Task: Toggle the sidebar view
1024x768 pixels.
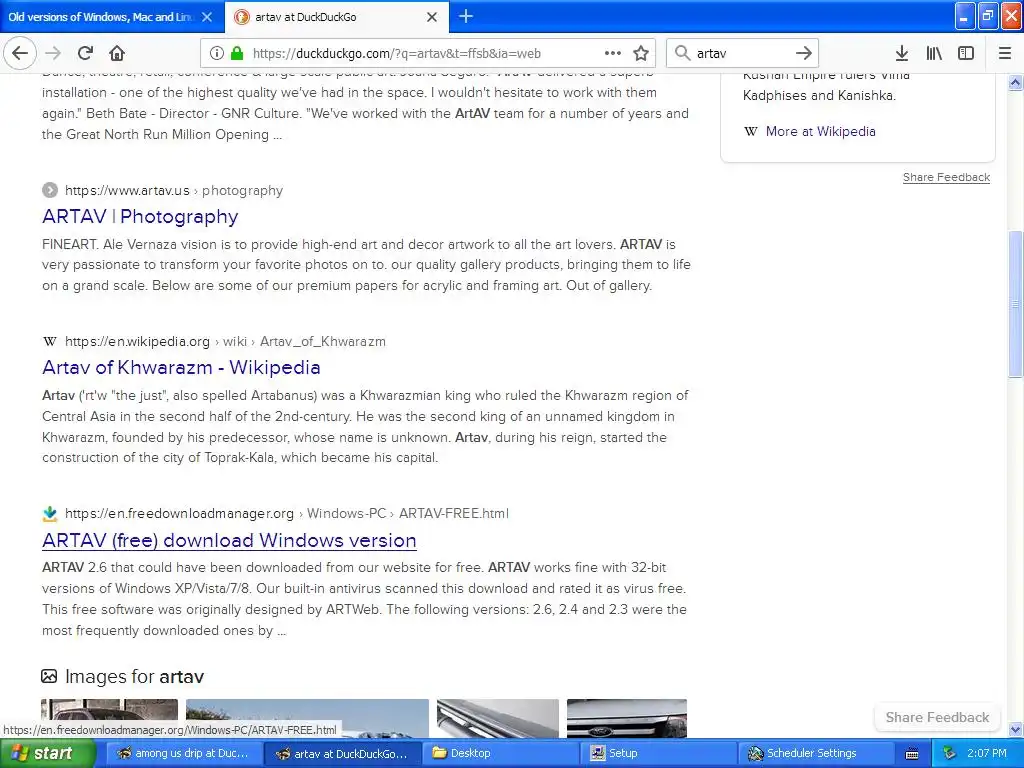Action: click(x=966, y=53)
